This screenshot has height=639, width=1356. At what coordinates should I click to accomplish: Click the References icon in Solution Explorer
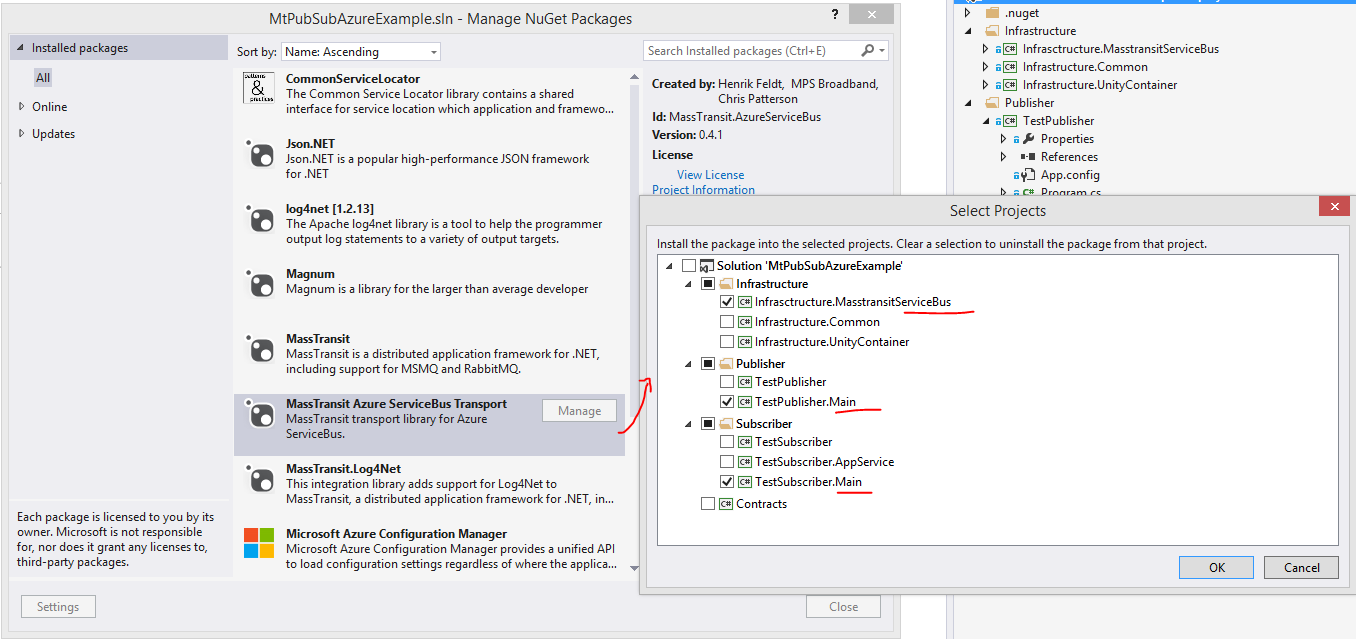[x=1028, y=157]
